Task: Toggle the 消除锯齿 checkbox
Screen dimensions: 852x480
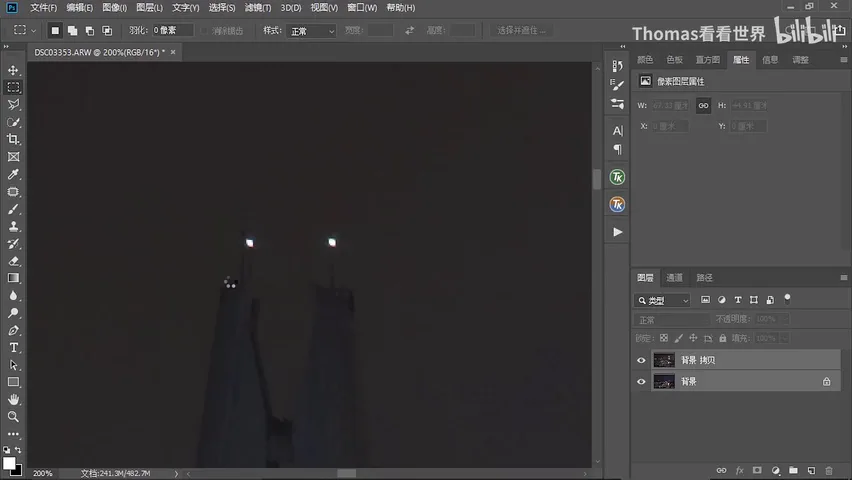Action: pyautogui.click(x=204, y=31)
